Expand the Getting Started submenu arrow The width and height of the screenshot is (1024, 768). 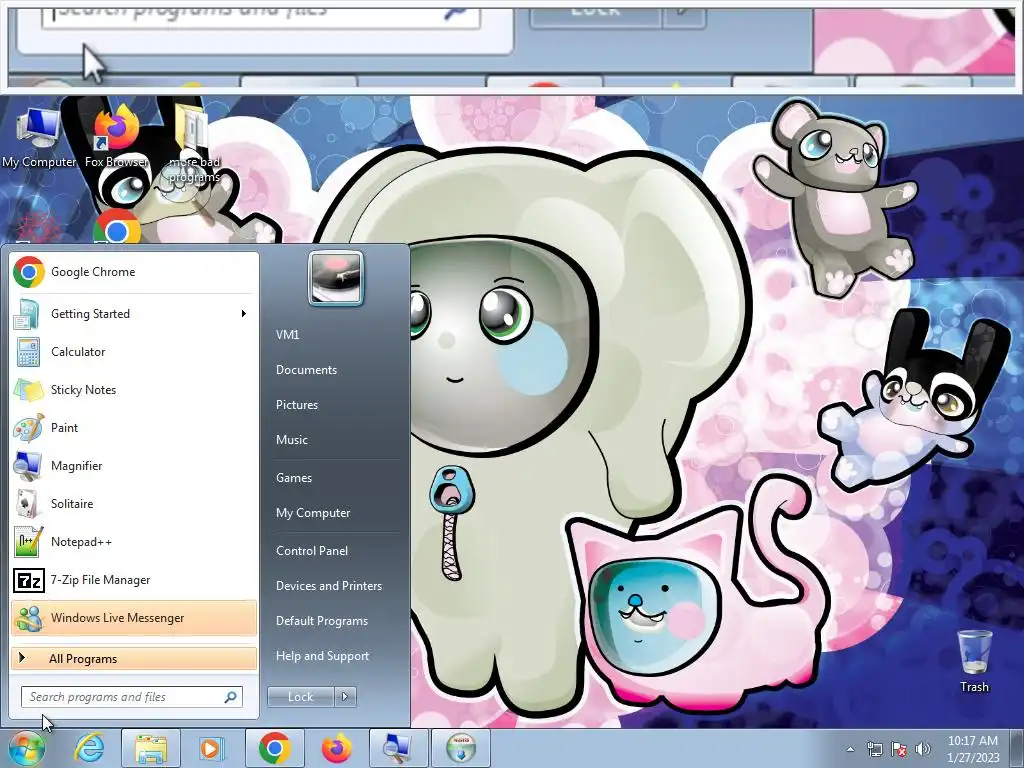(244, 313)
